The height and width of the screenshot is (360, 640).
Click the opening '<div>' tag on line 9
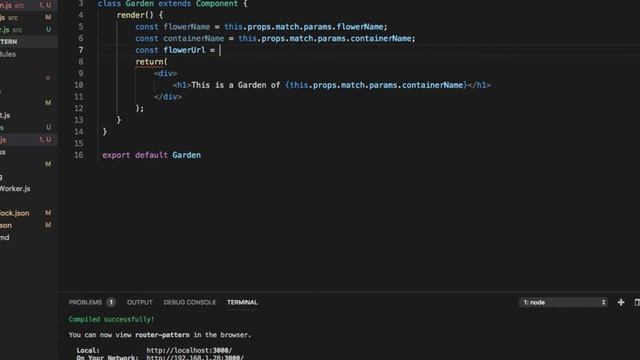click(x=165, y=73)
